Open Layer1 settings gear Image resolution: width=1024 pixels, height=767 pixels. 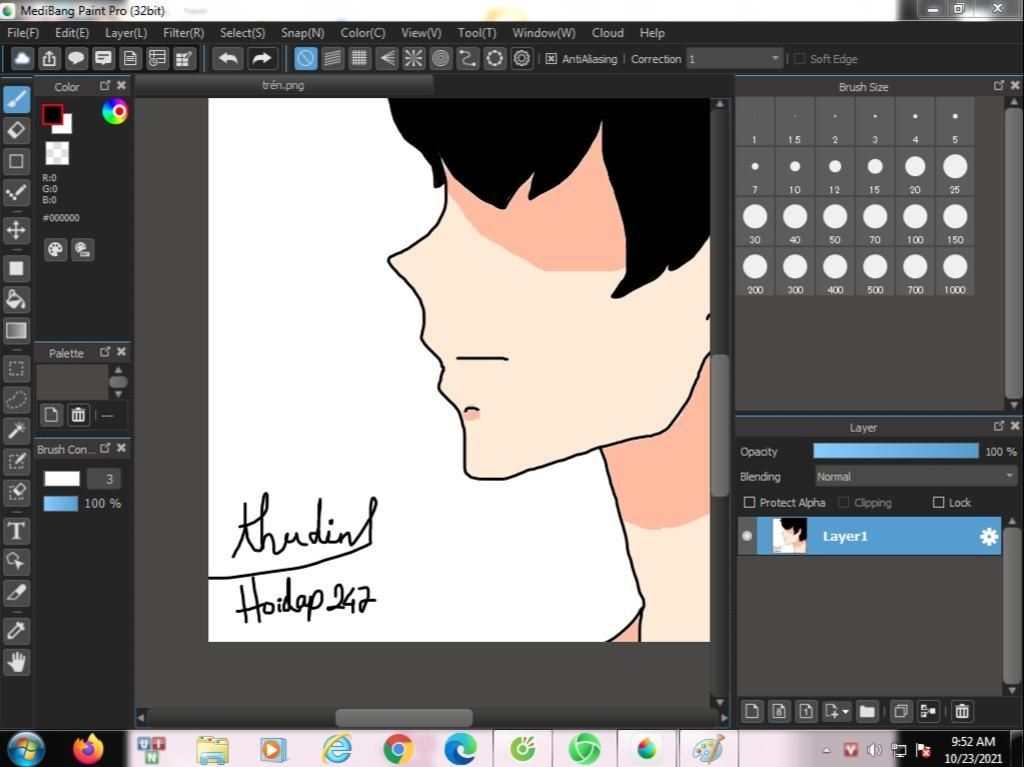click(x=989, y=536)
